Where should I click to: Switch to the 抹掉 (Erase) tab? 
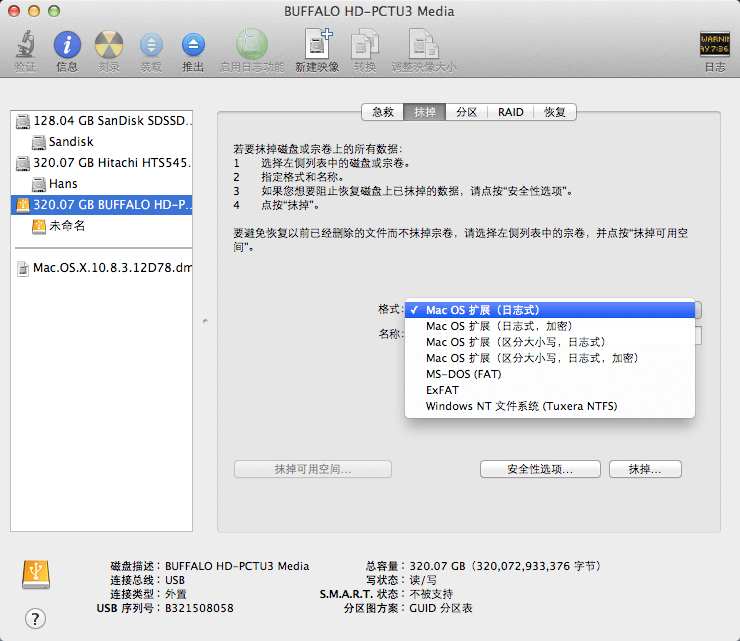pyautogui.click(x=425, y=112)
